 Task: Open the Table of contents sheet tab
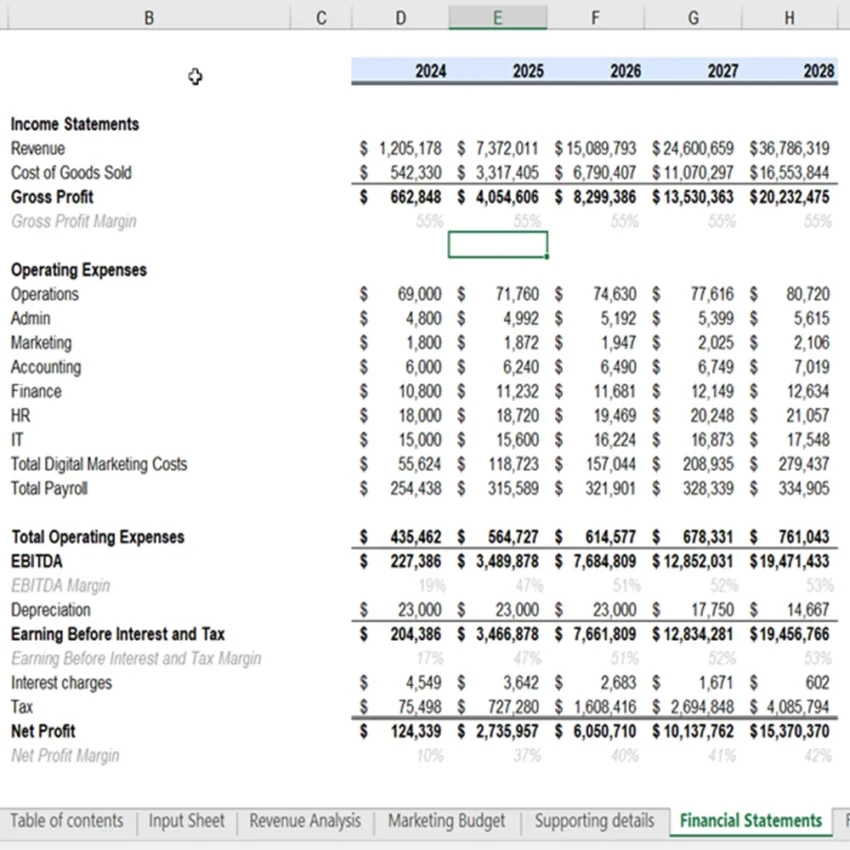click(67, 820)
